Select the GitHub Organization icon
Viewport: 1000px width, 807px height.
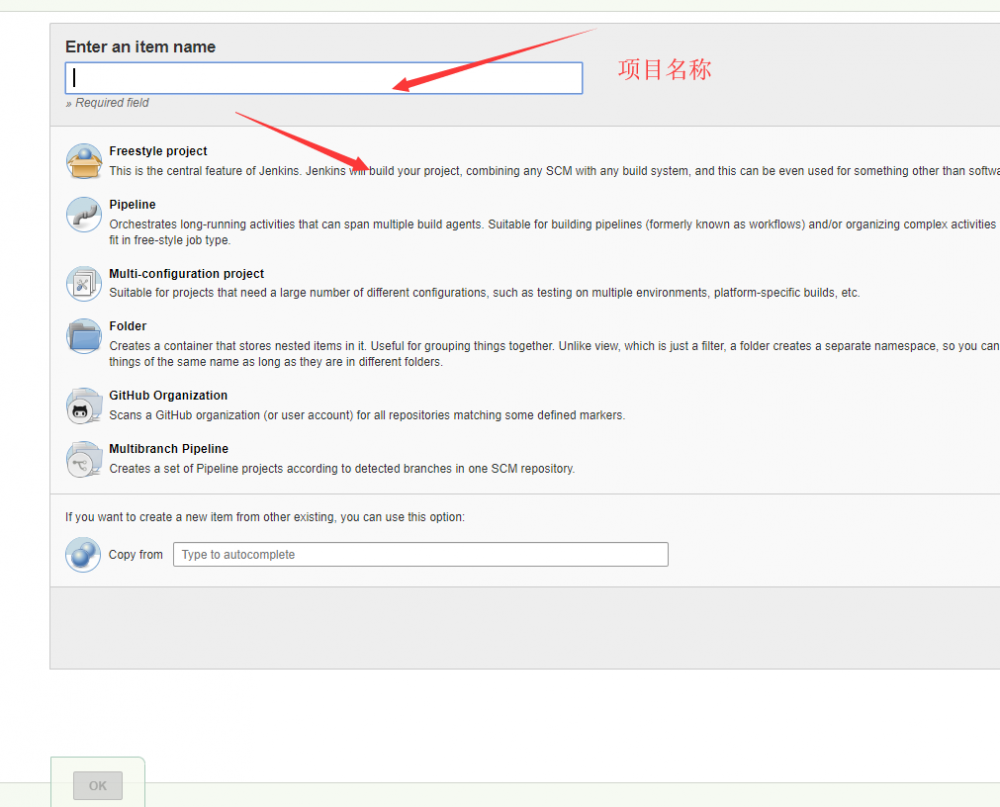click(84, 405)
